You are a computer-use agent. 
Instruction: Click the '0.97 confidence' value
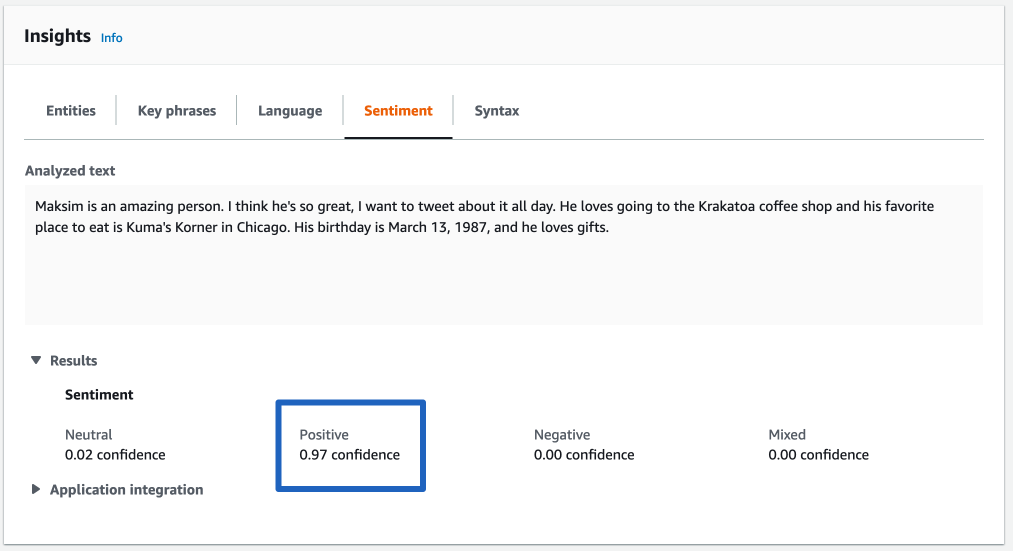350,455
